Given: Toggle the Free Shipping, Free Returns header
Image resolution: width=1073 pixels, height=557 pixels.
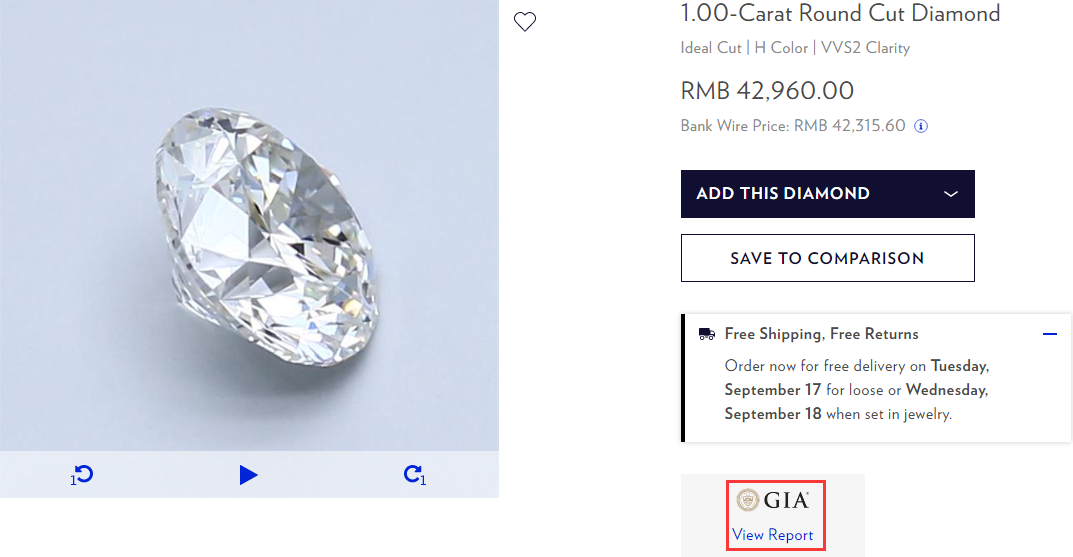Looking at the screenshot, I should [x=821, y=334].
